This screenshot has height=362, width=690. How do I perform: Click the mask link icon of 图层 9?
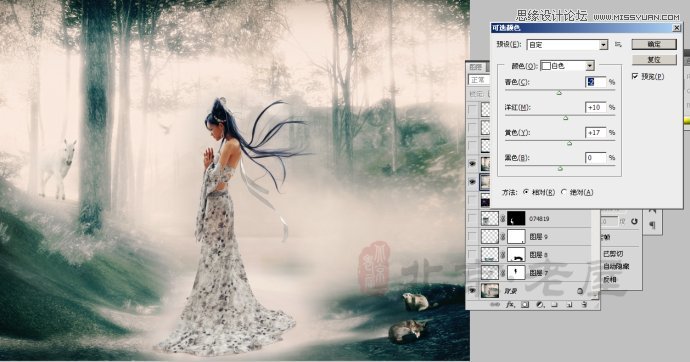503,237
